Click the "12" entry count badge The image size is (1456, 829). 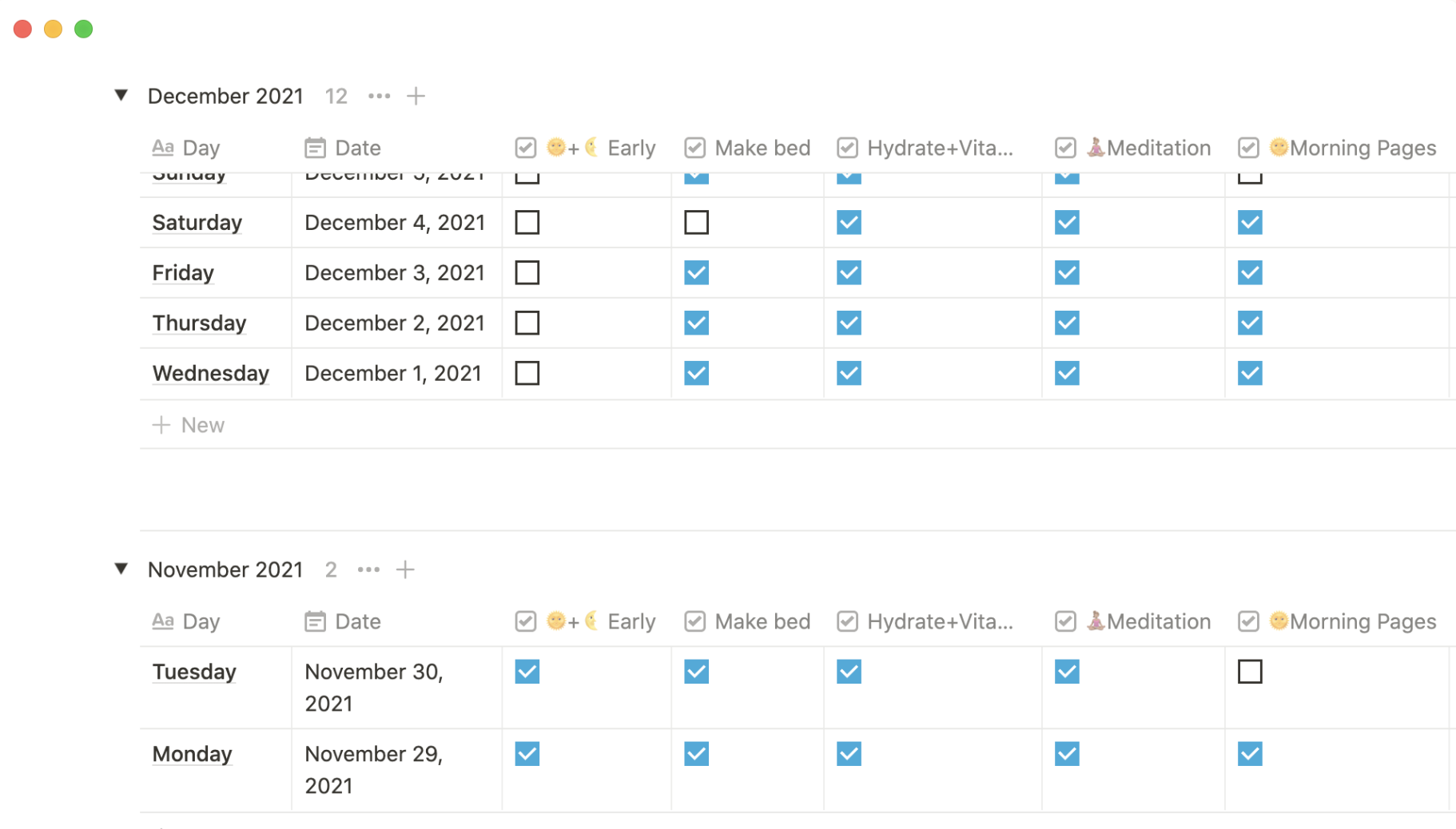tap(336, 95)
